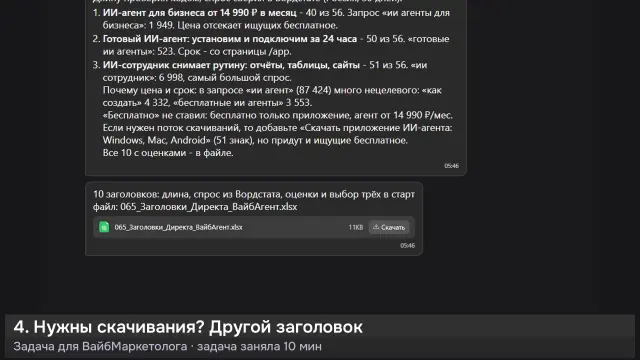
Task: Click the line «Все 10 с оценками - в файле.»
Action: [x=168, y=153]
